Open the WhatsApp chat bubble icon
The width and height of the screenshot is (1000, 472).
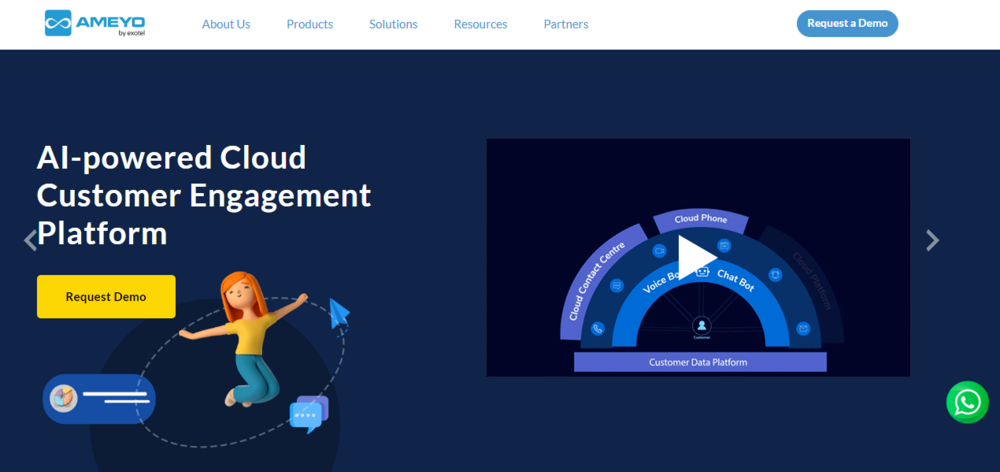point(967,402)
